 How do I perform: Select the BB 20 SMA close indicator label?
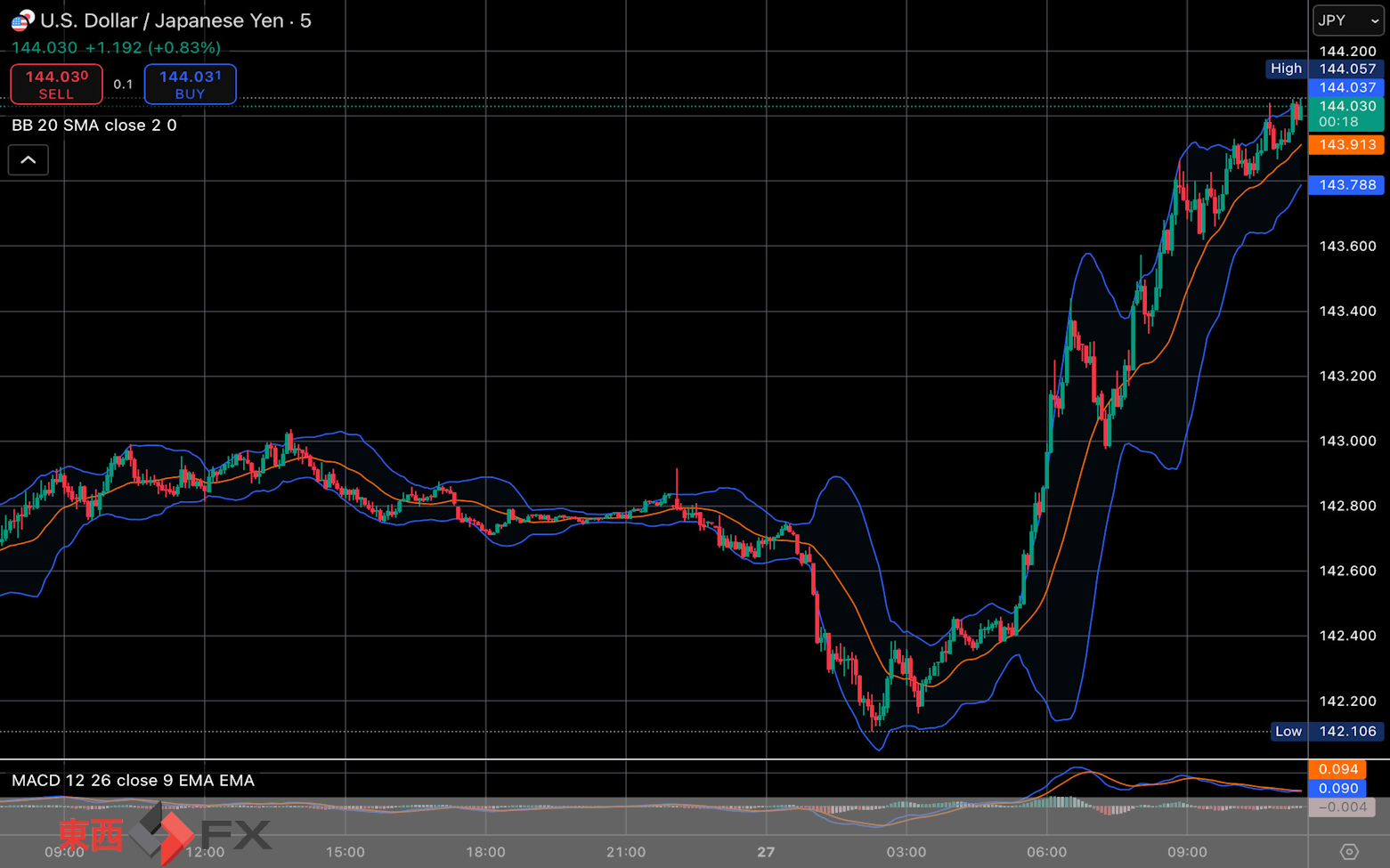(93, 126)
